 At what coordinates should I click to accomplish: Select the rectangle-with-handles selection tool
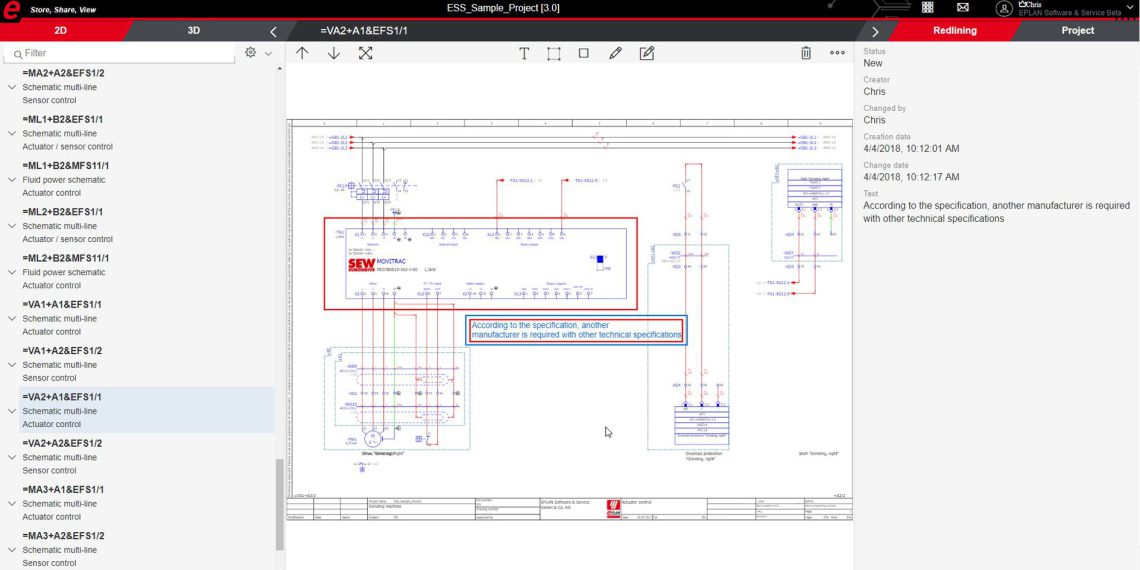553,53
